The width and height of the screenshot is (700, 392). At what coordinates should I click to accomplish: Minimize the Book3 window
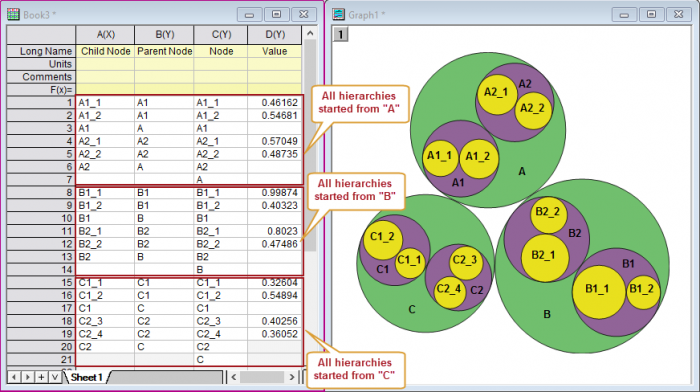(249, 15)
